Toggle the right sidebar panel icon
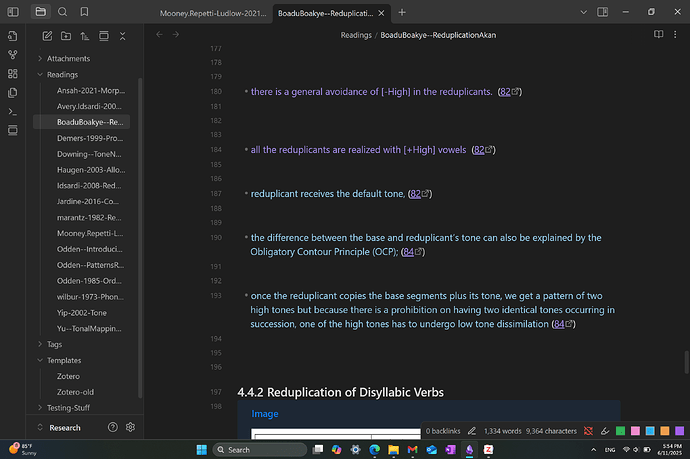The image size is (690, 459). pyautogui.click(x=602, y=12)
